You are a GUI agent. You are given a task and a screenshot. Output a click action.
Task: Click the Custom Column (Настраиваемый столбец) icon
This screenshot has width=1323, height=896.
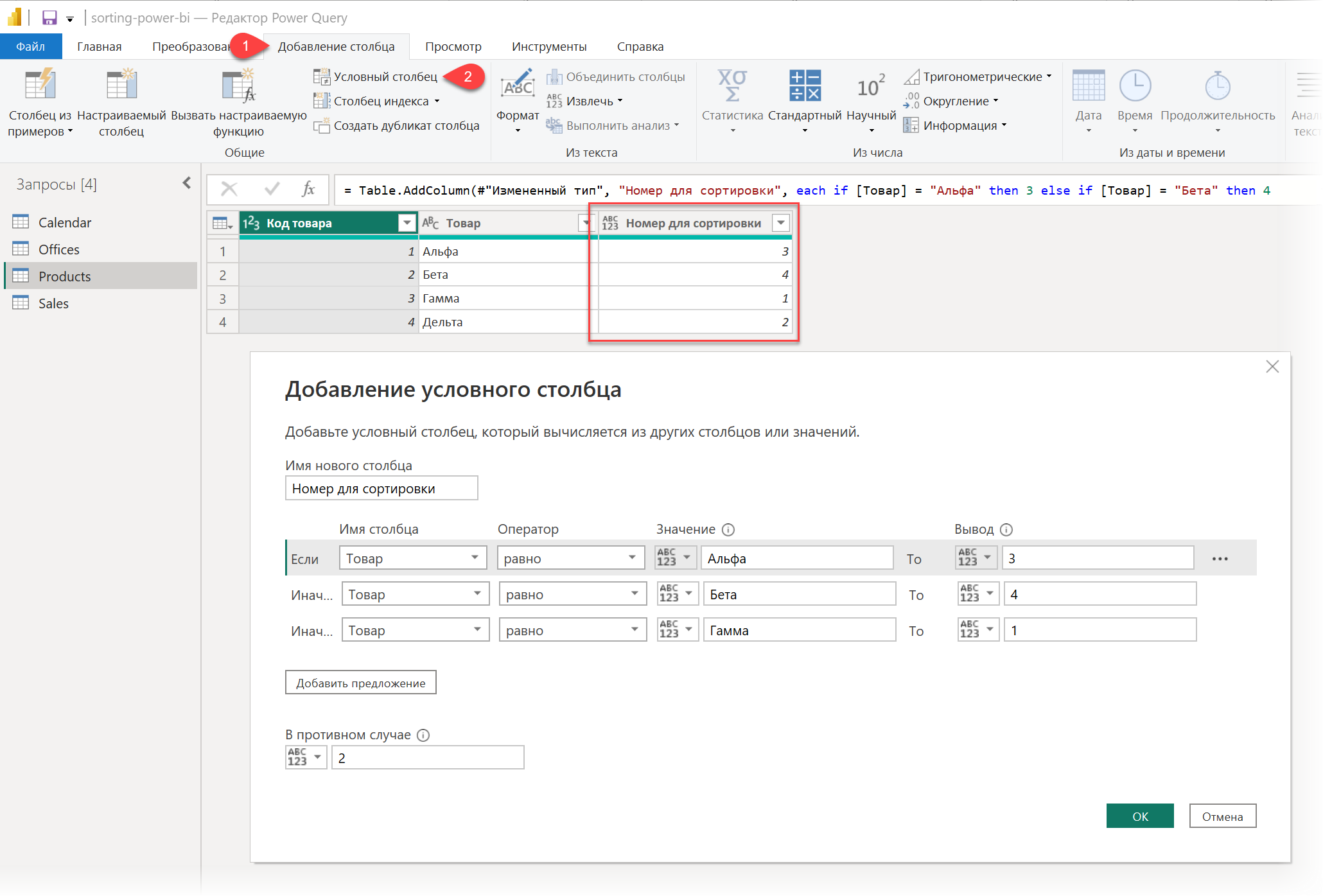(121, 85)
